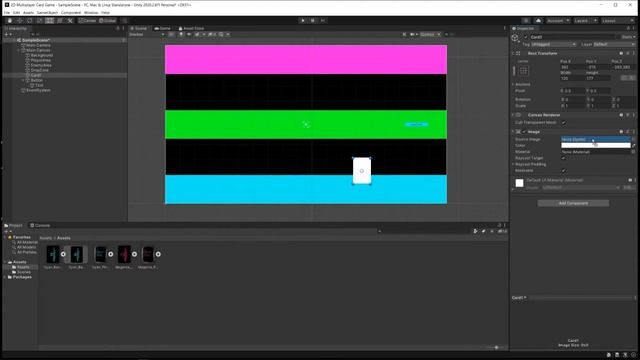Open the Image color swatch
The image size is (640, 360).
(596, 145)
